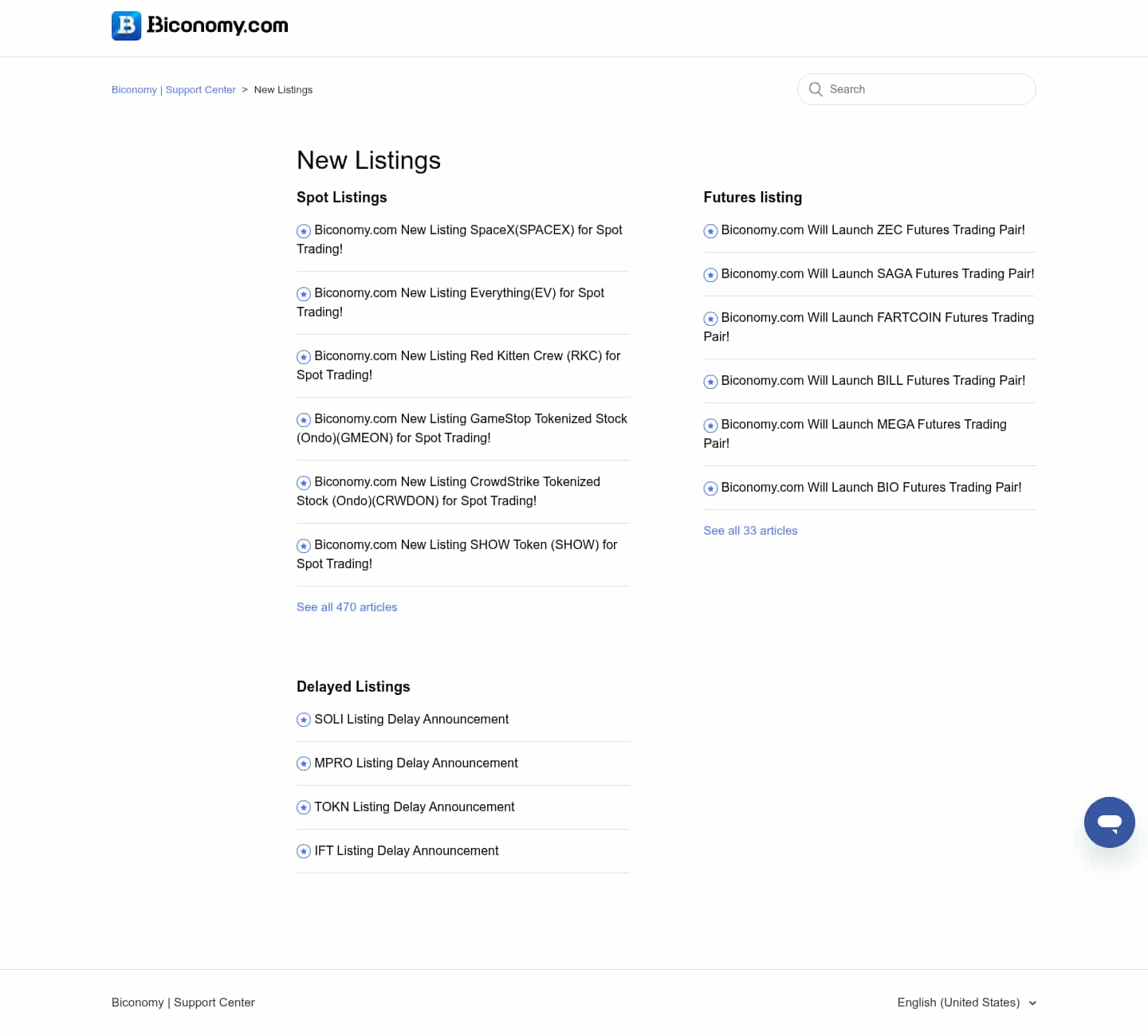Go to Biconomy | Support Center breadcrumb
The width and height of the screenshot is (1148, 1036).
(x=174, y=90)
